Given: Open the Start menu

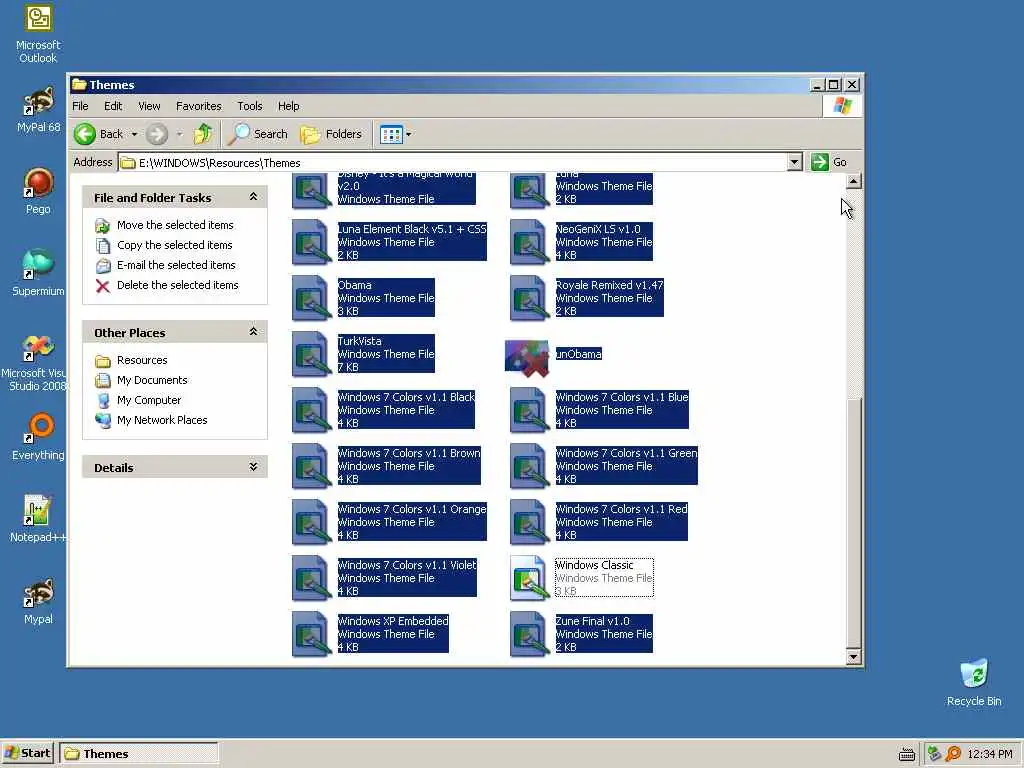Looking at the screenshot, I should (x=27, y=753).
